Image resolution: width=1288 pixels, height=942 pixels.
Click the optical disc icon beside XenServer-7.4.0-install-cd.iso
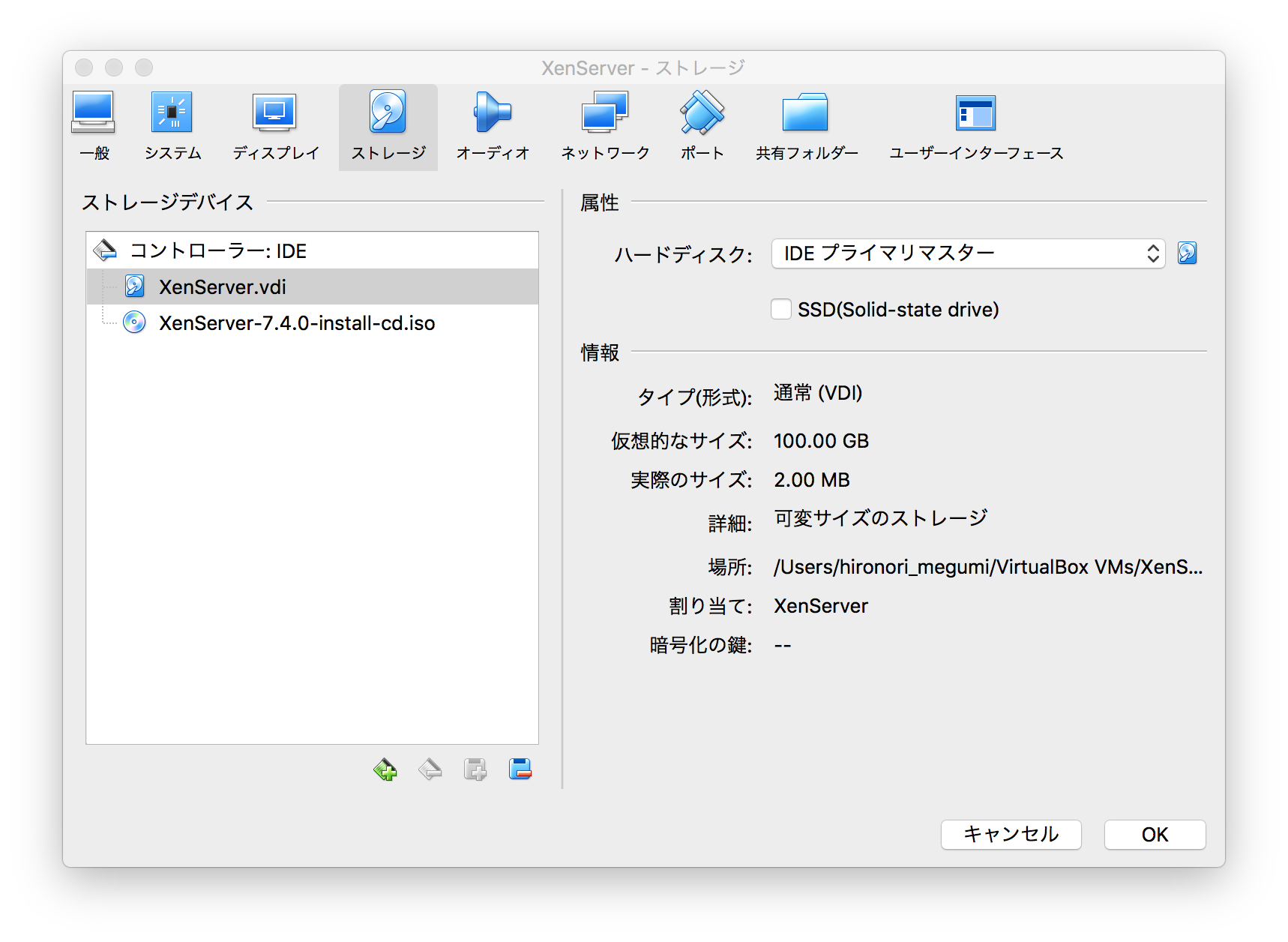pyautogui.click(x=135, y=322)
